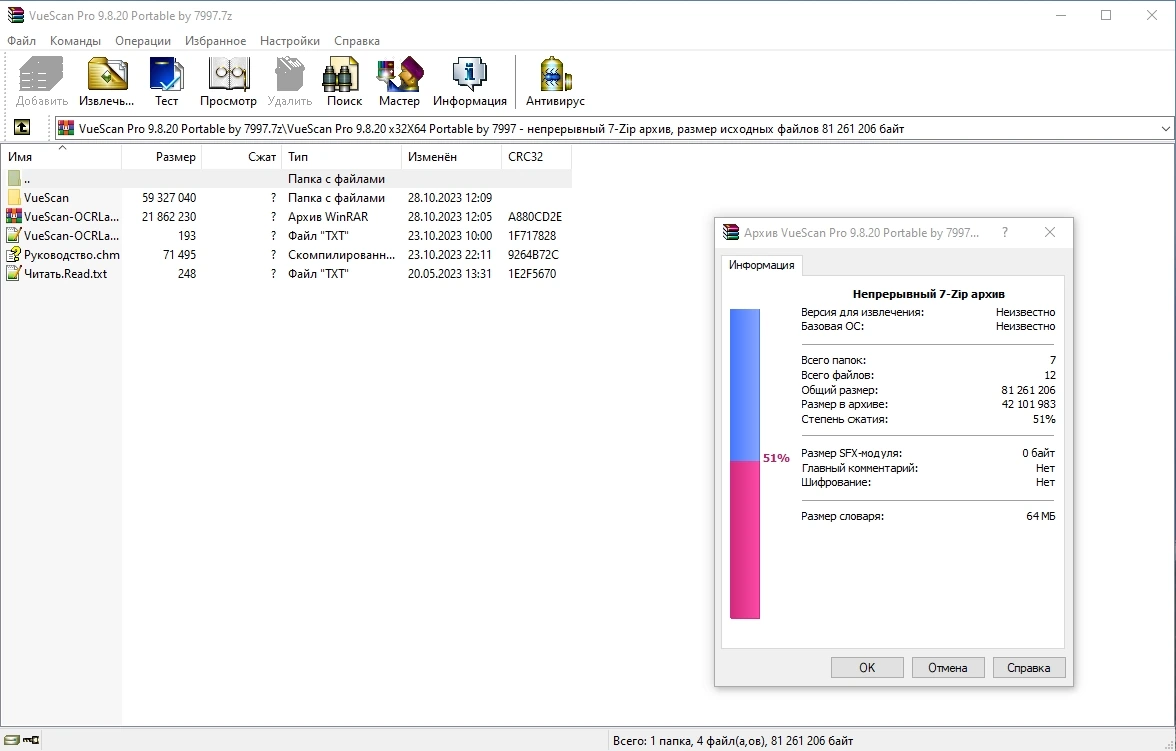1176x751 pixels.
Task: Click the size value 59 327 040
Action: 169,198
